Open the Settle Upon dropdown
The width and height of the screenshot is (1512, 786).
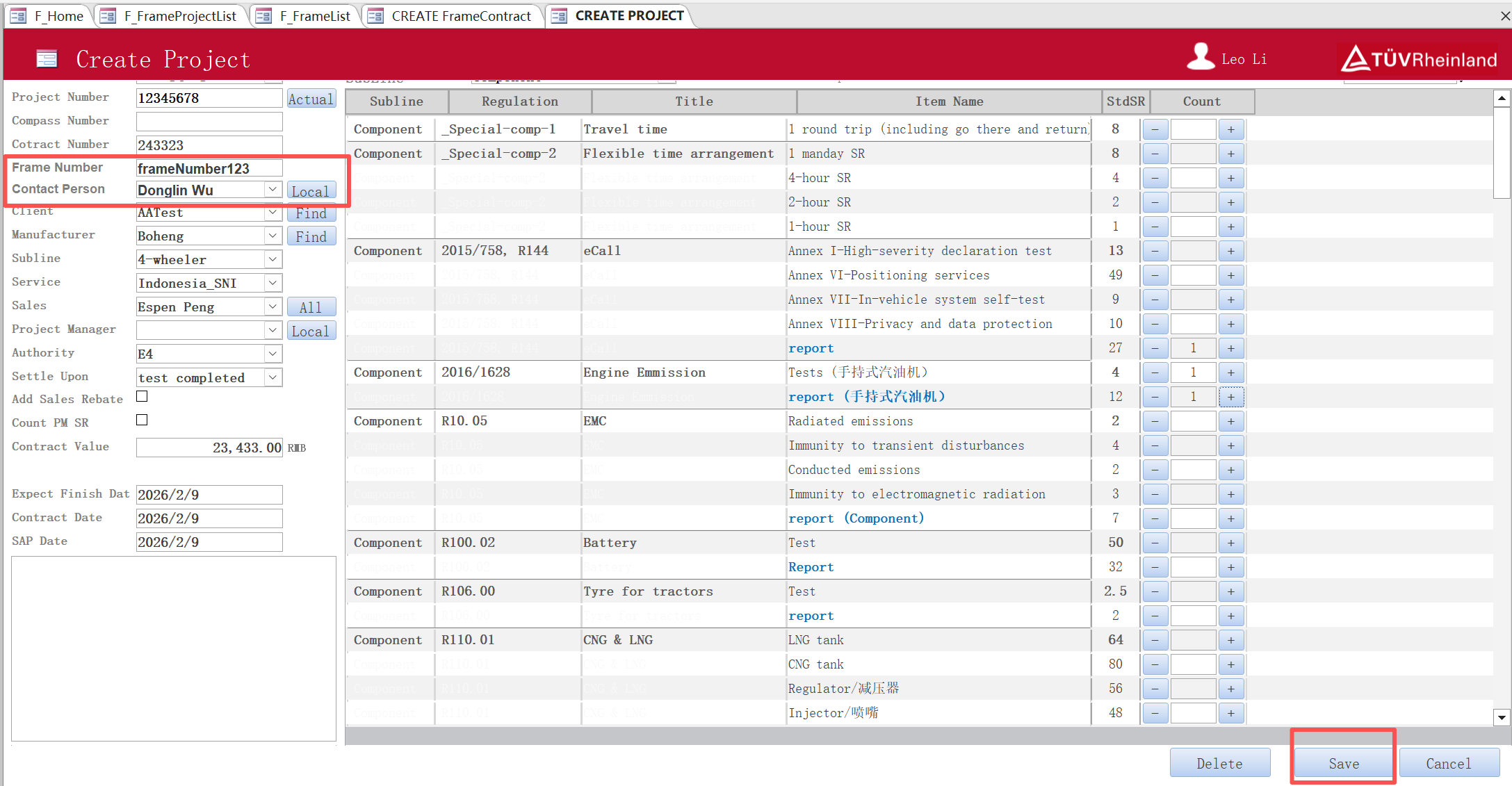[x=273, y=377]
